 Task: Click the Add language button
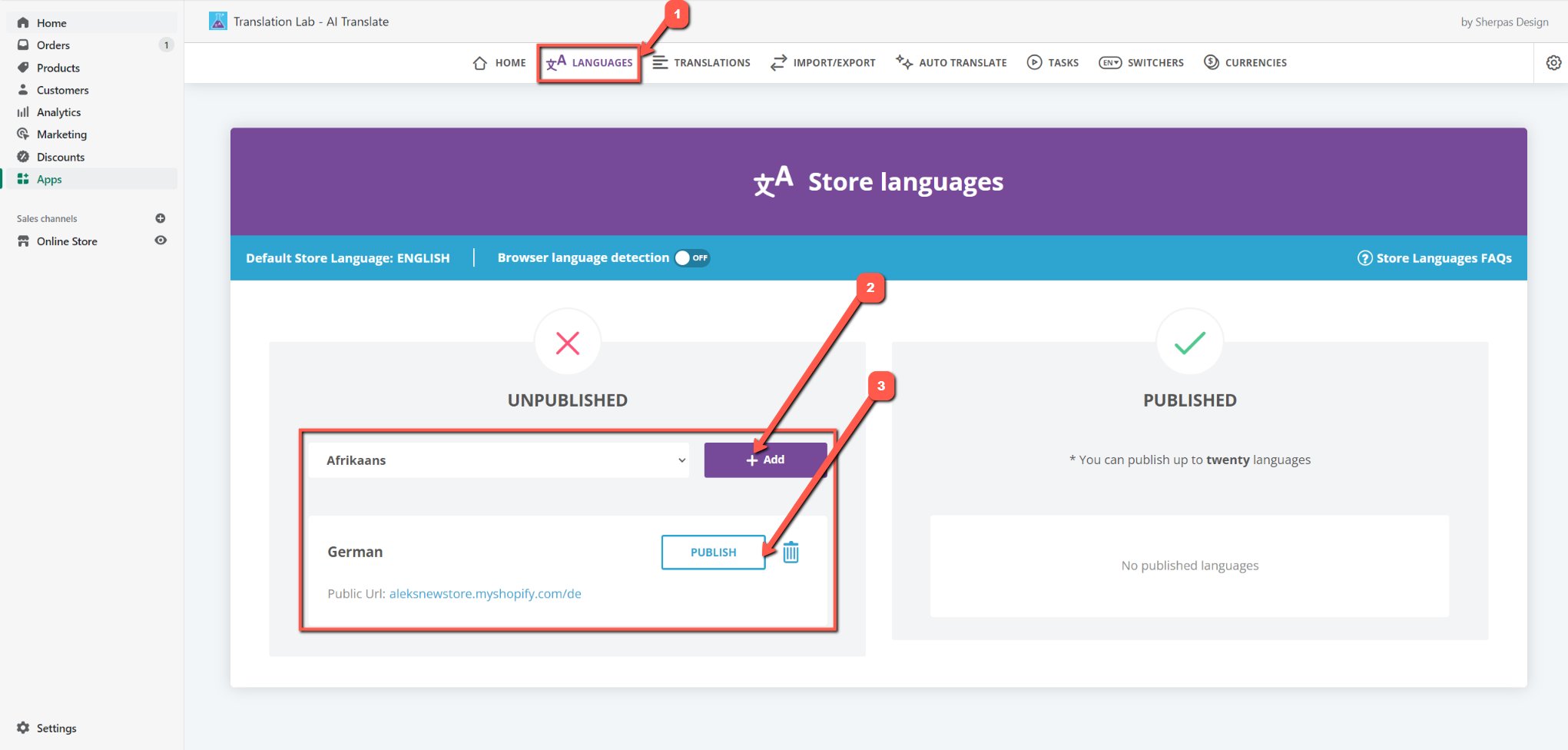[765, 460]
